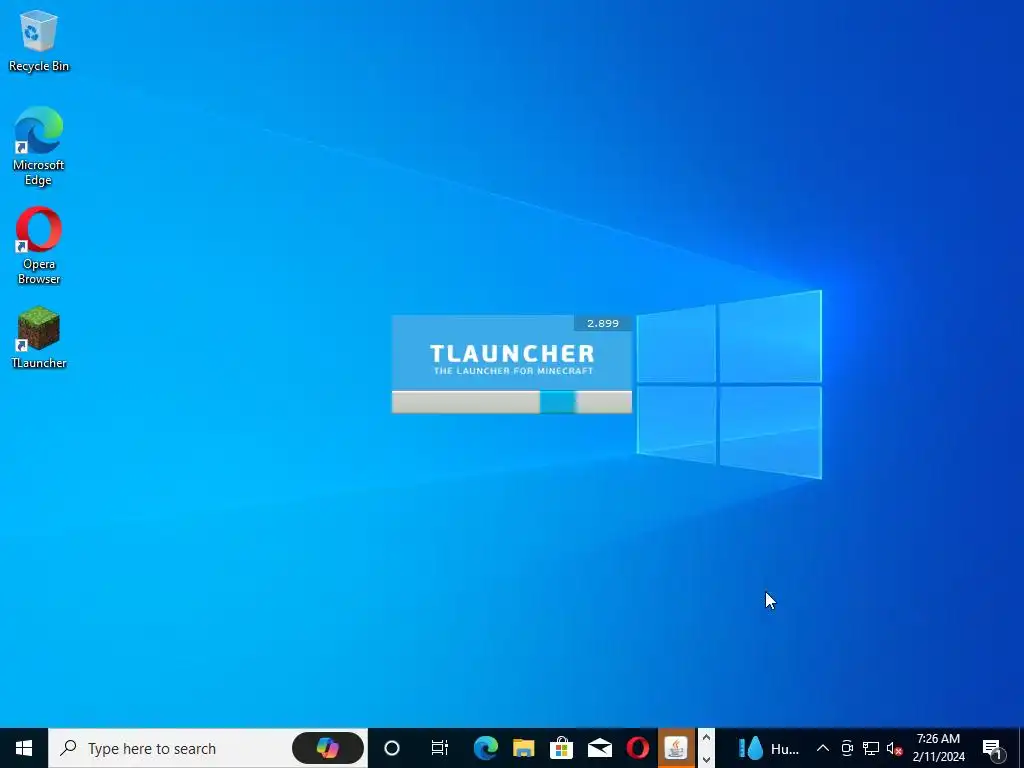Select the Opera Browser desktop shortcut
Image resolution: width=1024 pixels, height=768 pixels.
tap(39, 246)
